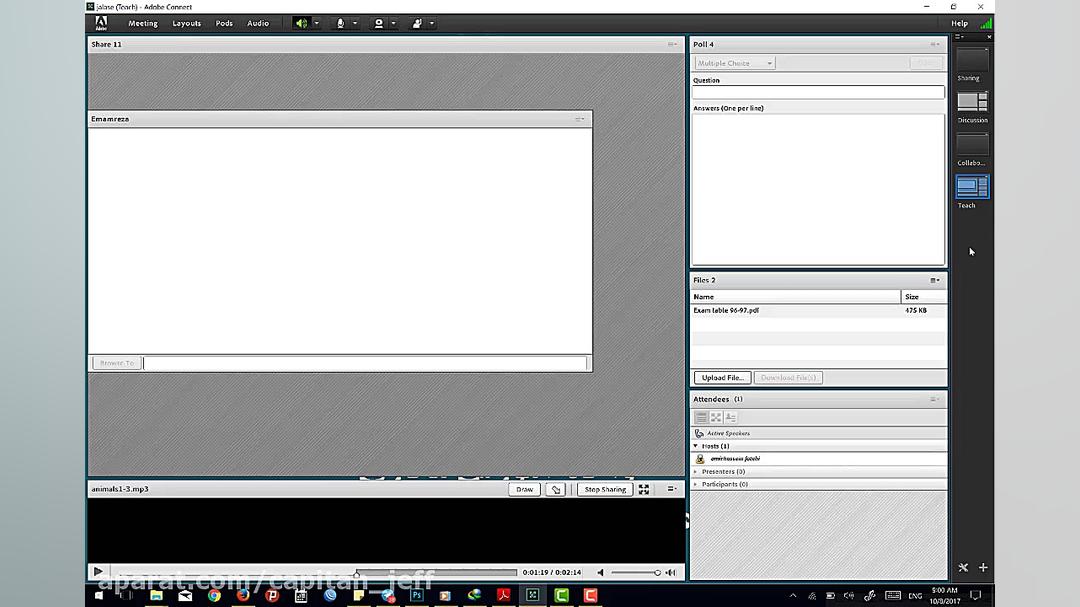The height and width of the screenshot is (607, 1080).
Task: Open Photoshop from the taskbar
Action: [416, 595]
